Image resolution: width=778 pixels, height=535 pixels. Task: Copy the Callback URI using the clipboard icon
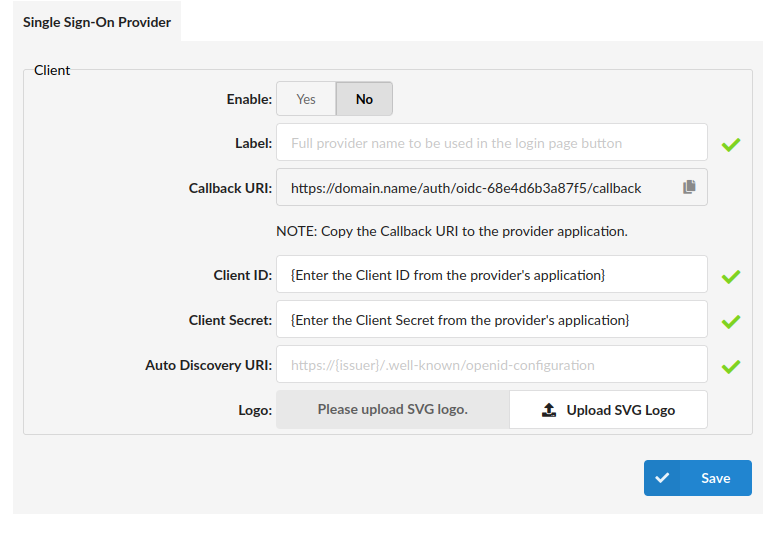[689, 187]
